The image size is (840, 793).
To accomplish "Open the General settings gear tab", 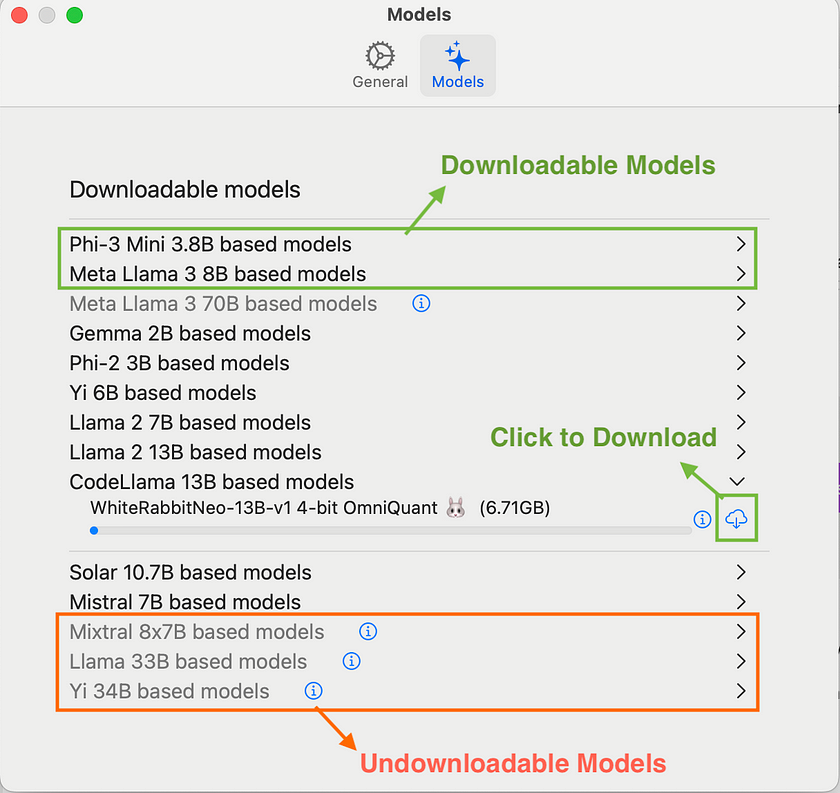I will (380, 65).
